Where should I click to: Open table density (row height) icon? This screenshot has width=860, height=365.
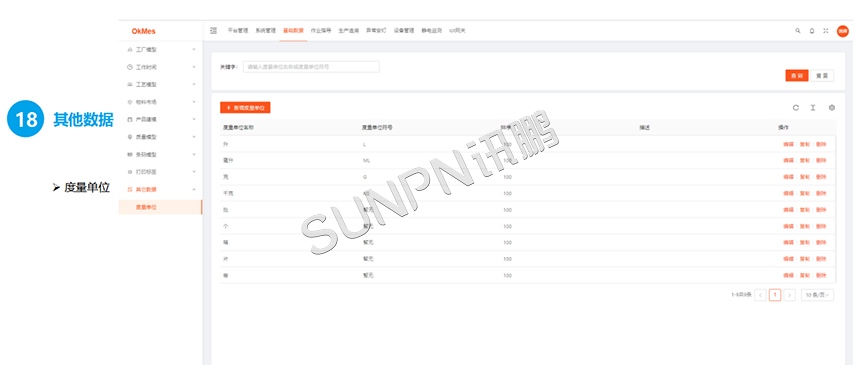(813, 108)
